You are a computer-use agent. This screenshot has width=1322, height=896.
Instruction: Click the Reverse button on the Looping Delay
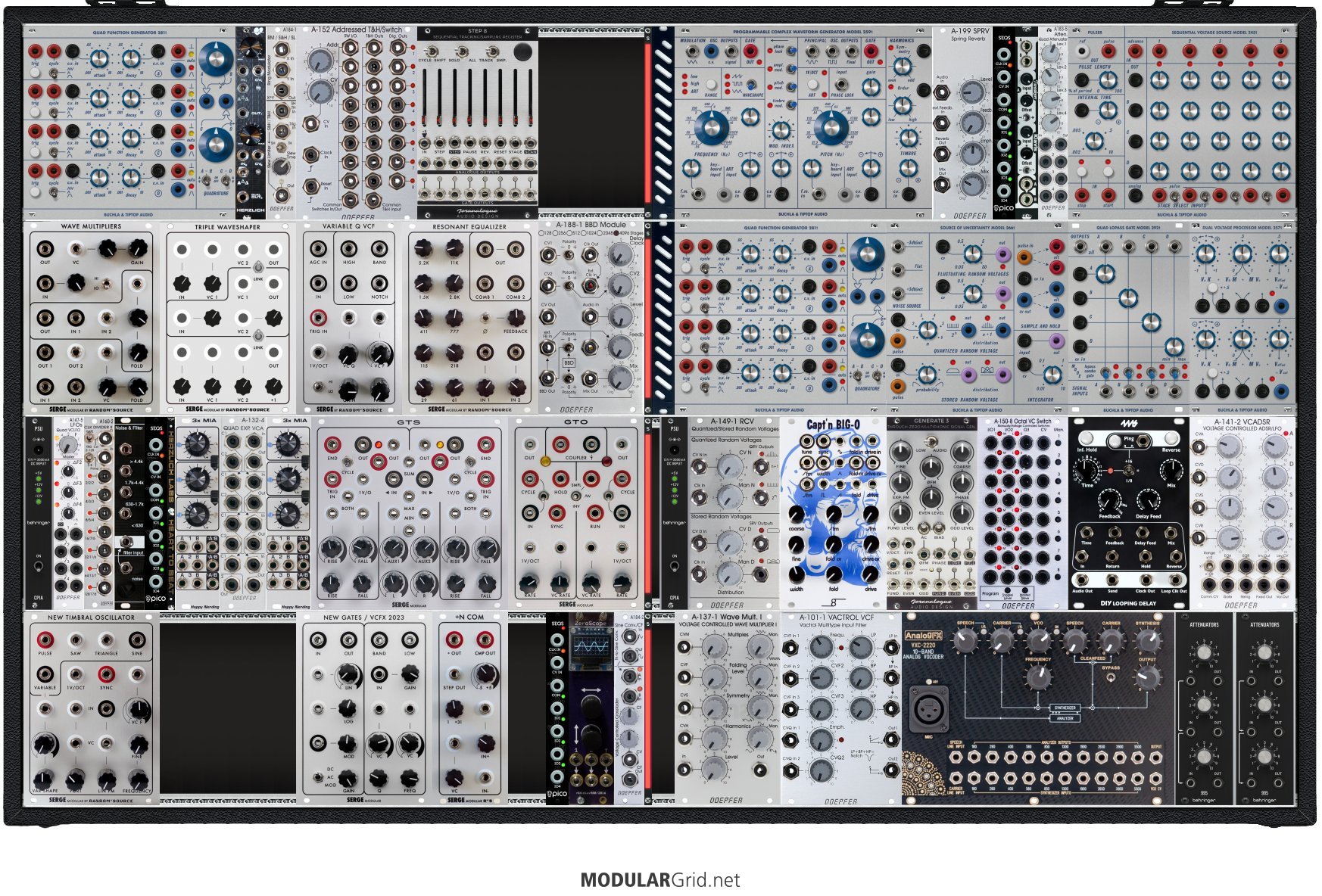pyautogui.click(x=1171, y=440)
